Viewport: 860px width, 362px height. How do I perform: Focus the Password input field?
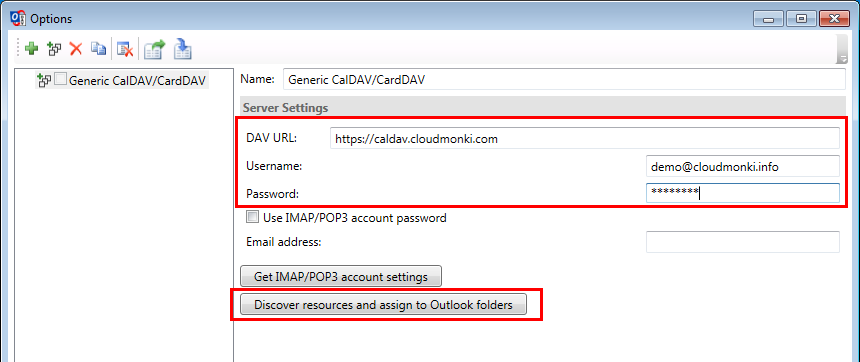pos(743,192)
